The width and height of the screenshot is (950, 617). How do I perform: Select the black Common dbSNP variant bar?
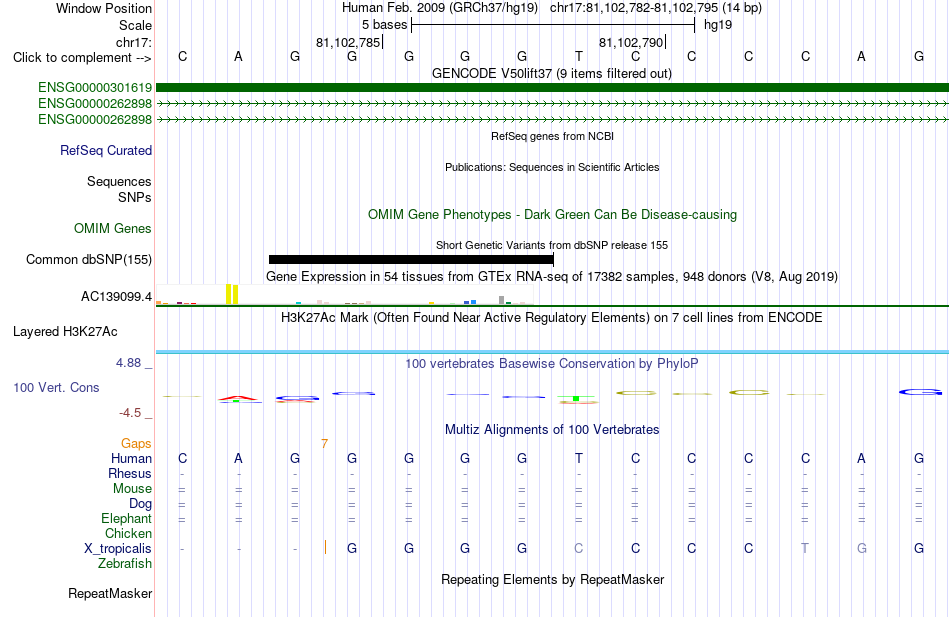411,259
